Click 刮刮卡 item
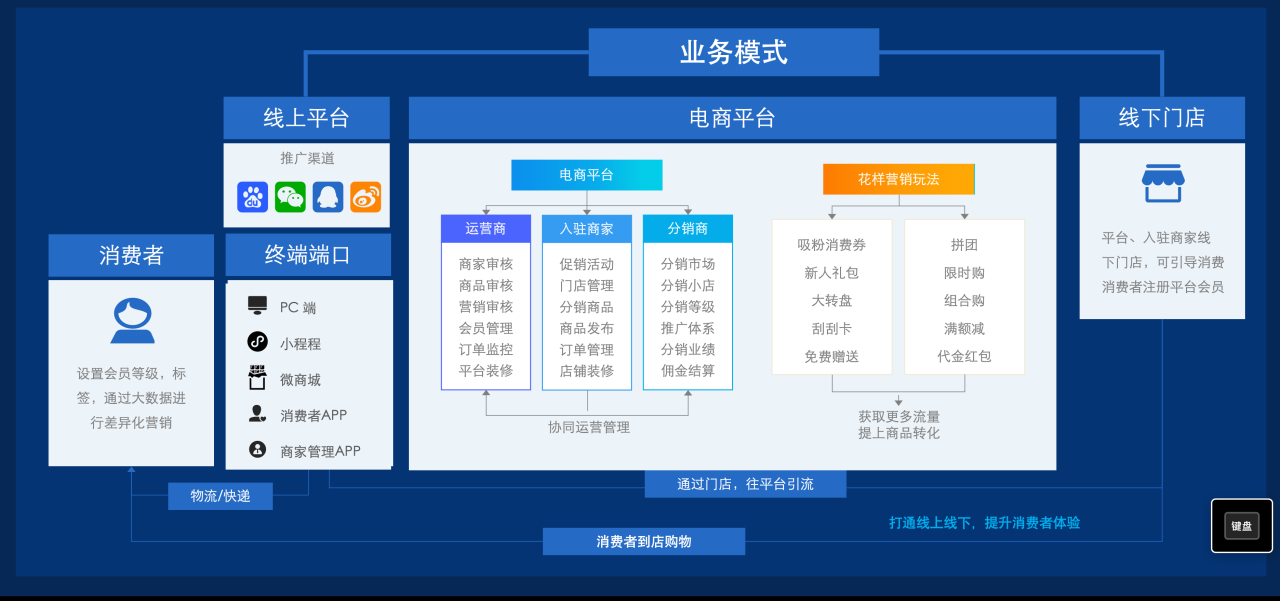The image size is (1280, 601). tap(832, 328)
